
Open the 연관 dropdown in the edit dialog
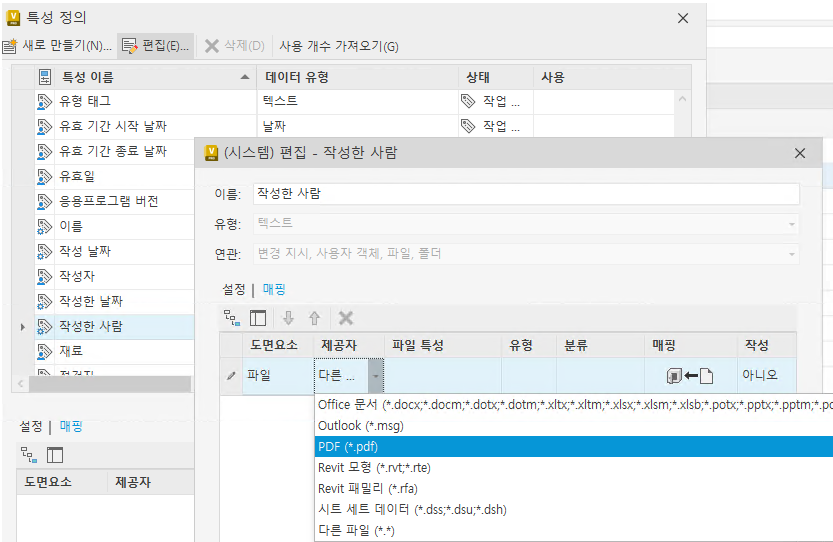click(526, 253)
